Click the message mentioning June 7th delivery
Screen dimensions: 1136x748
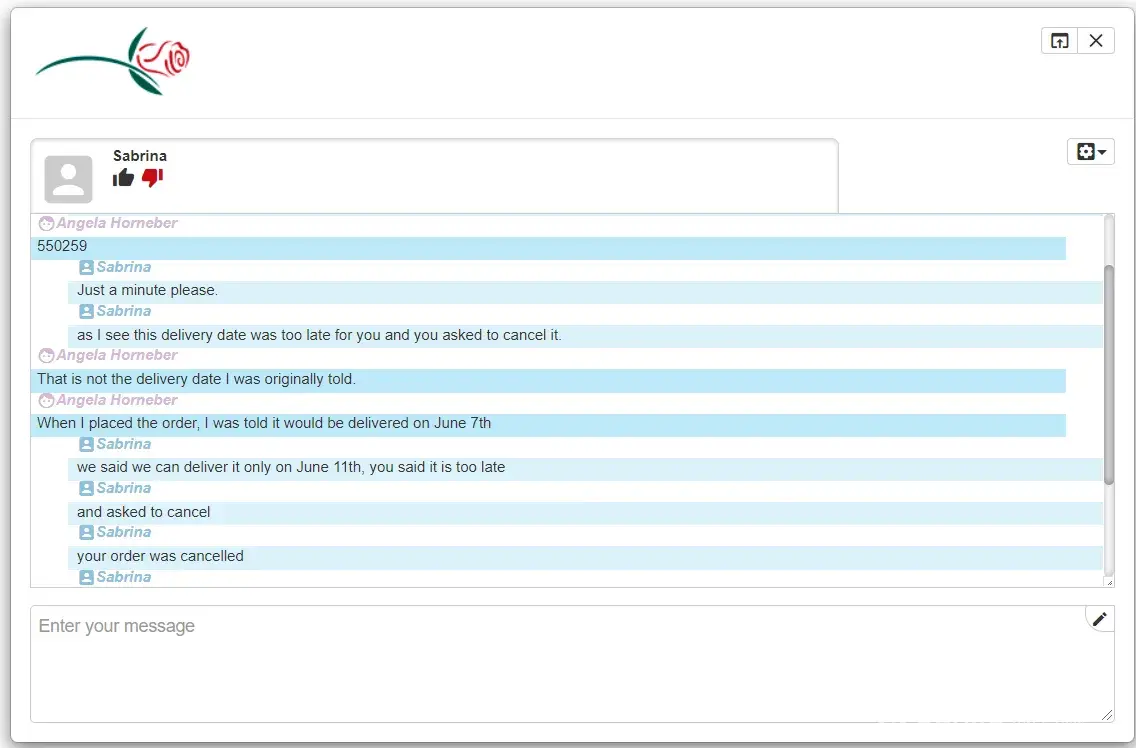pos(264,423)
